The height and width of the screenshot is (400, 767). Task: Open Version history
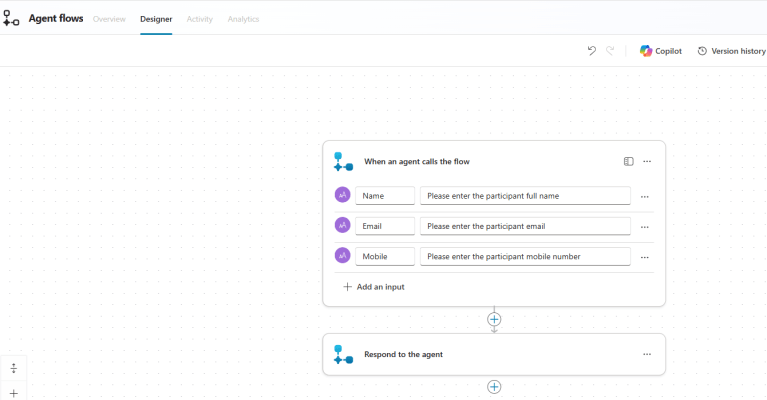click(x=731, y=51)
